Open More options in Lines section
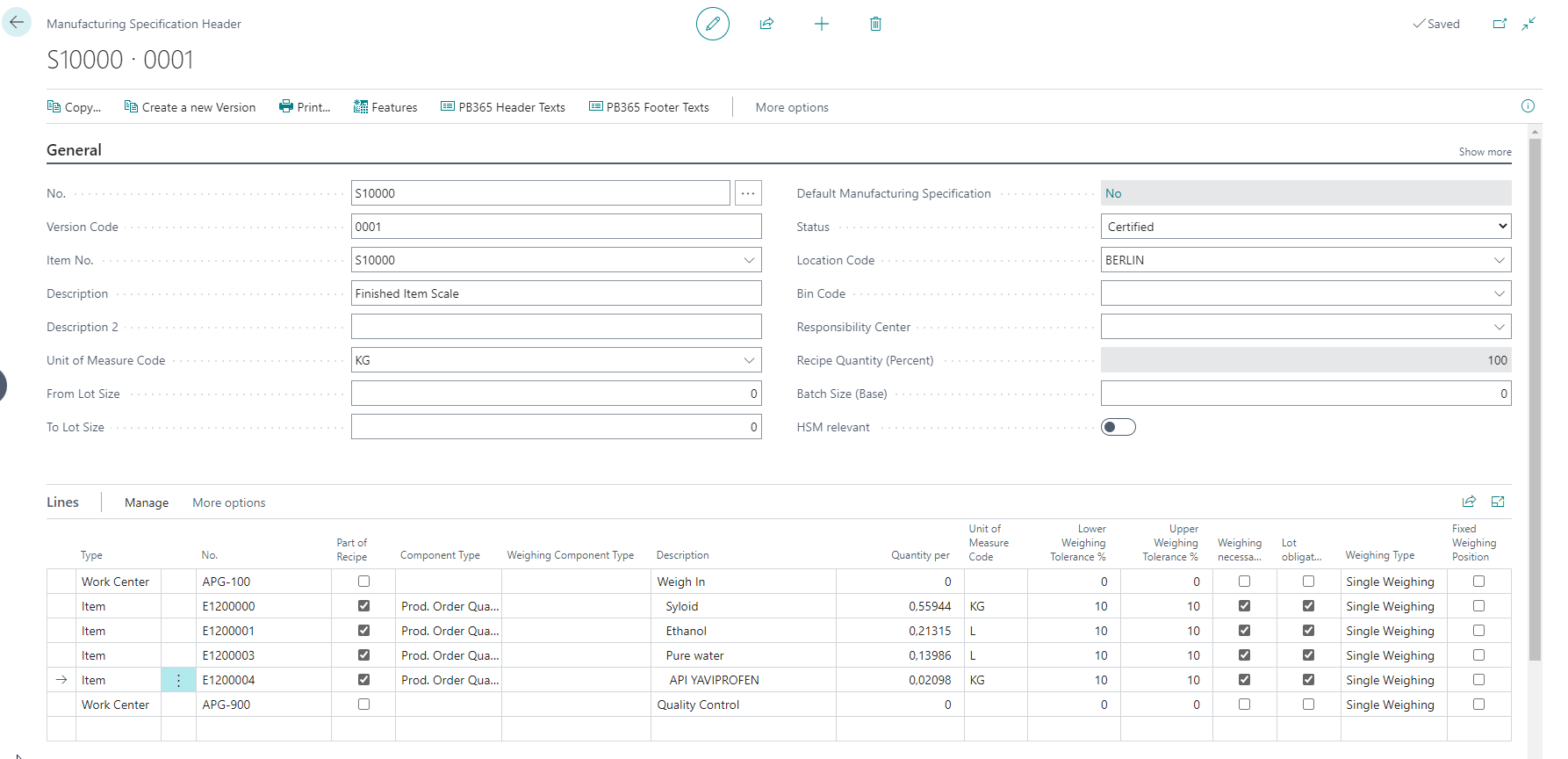Viewport: 1568px width, 759px height. pyautogui.click(x=229, y=502)
